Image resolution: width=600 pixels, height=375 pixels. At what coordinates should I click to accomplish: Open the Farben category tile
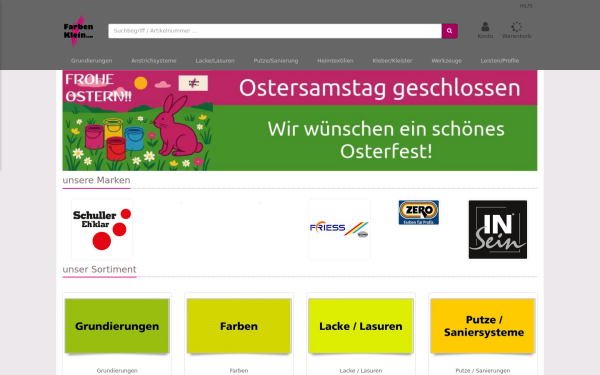(239, 326)
